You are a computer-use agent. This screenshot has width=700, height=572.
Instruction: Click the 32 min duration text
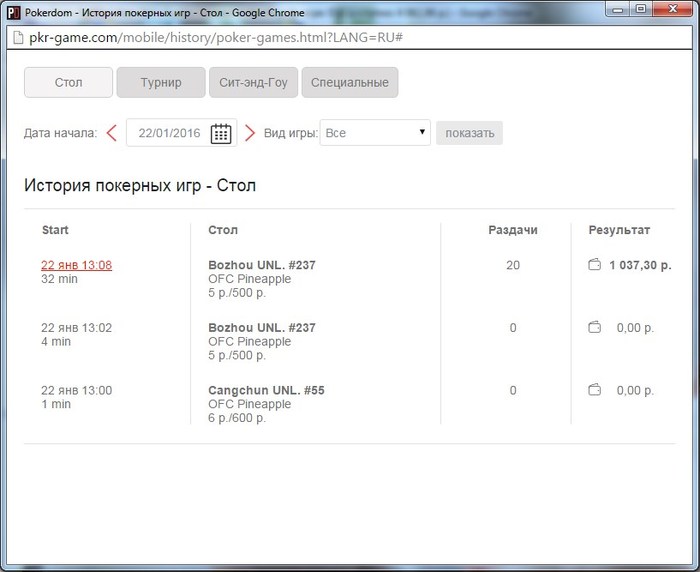[x=59, y=279]
